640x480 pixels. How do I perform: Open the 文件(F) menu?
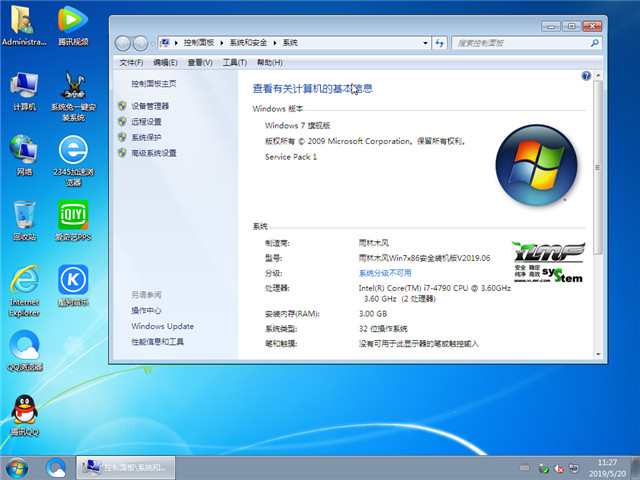pyautogui.click(x=131, y=62)
